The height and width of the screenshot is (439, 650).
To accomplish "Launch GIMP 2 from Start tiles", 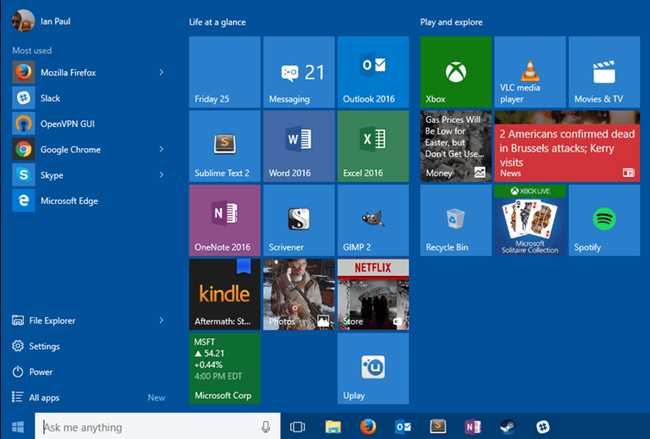I will tap(373, 220).
